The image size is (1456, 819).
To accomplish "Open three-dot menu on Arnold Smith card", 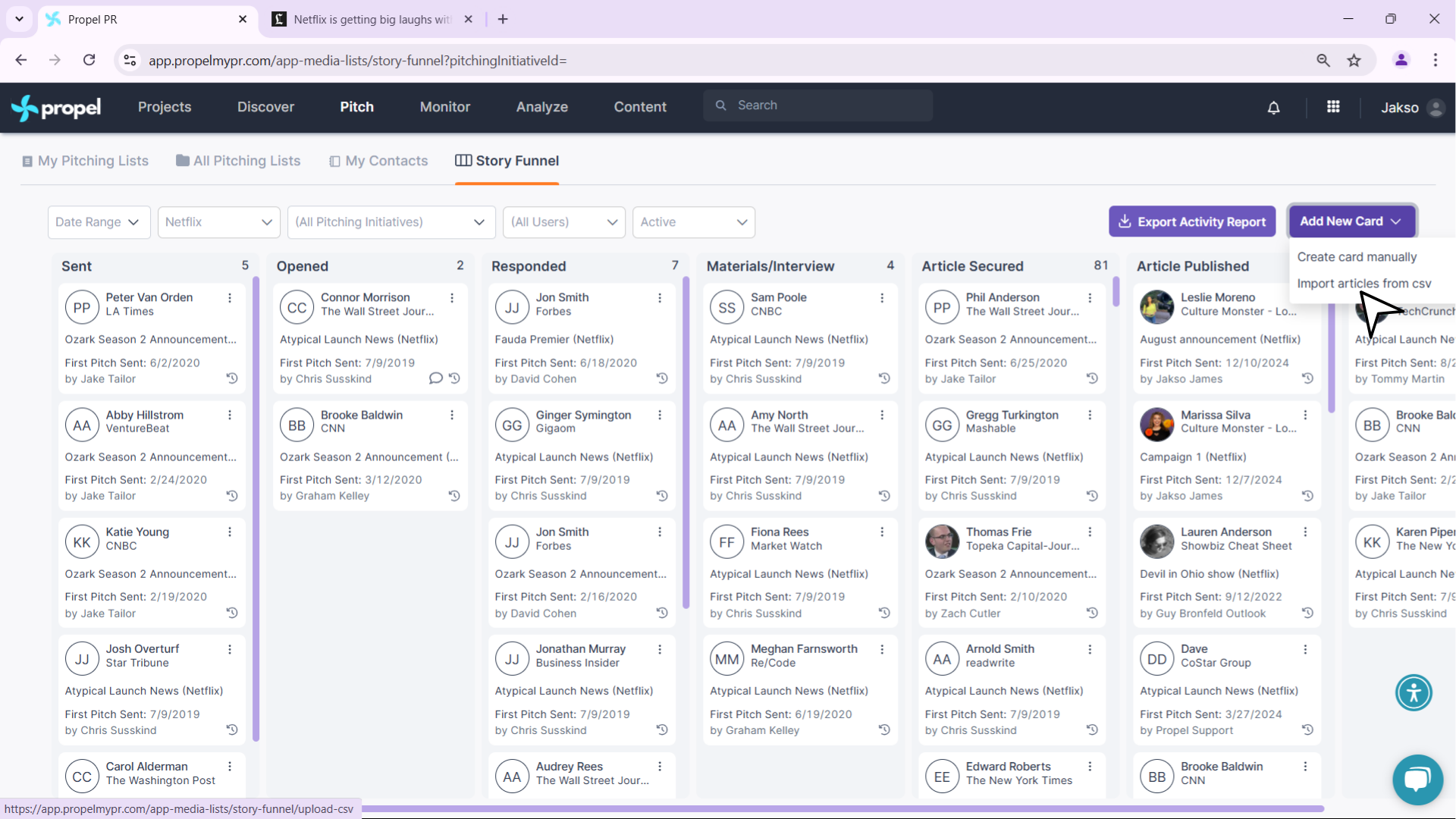I will coord(1090,649).
